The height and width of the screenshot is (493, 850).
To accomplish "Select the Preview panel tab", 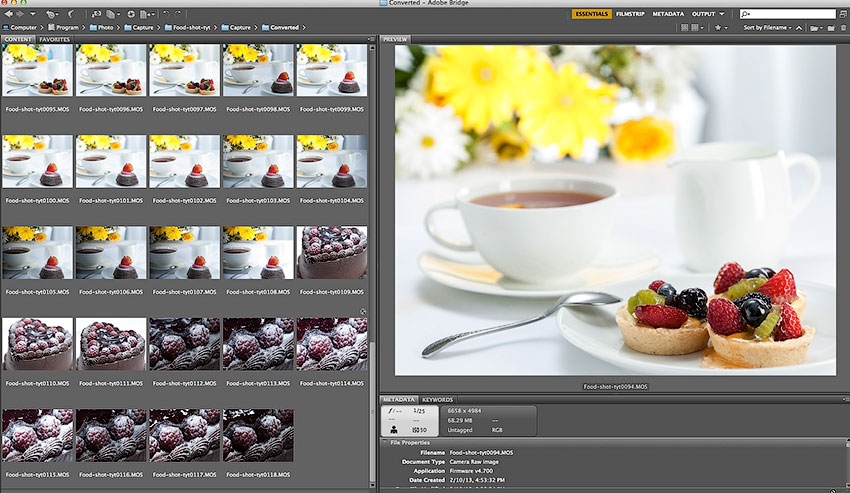I will click(x=395, y=39).
